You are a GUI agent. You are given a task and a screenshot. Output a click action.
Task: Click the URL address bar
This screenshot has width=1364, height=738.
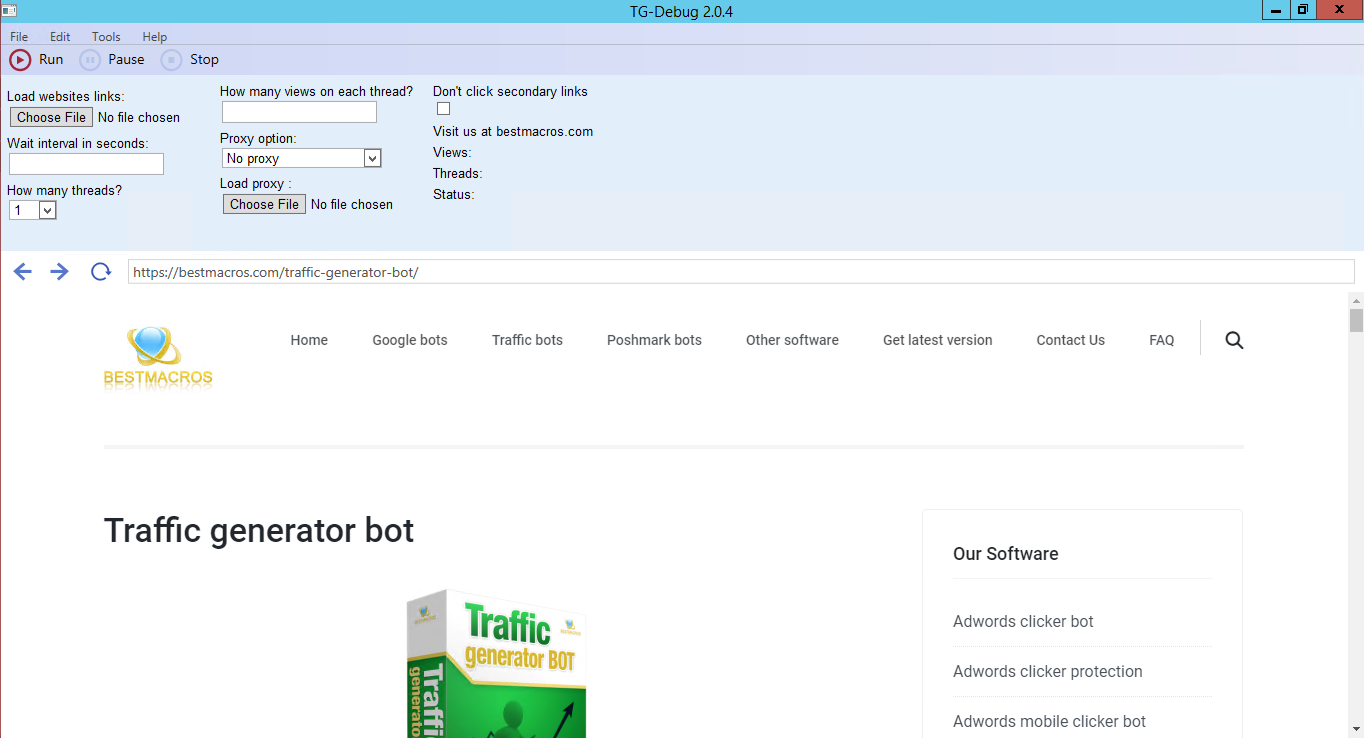741,272
